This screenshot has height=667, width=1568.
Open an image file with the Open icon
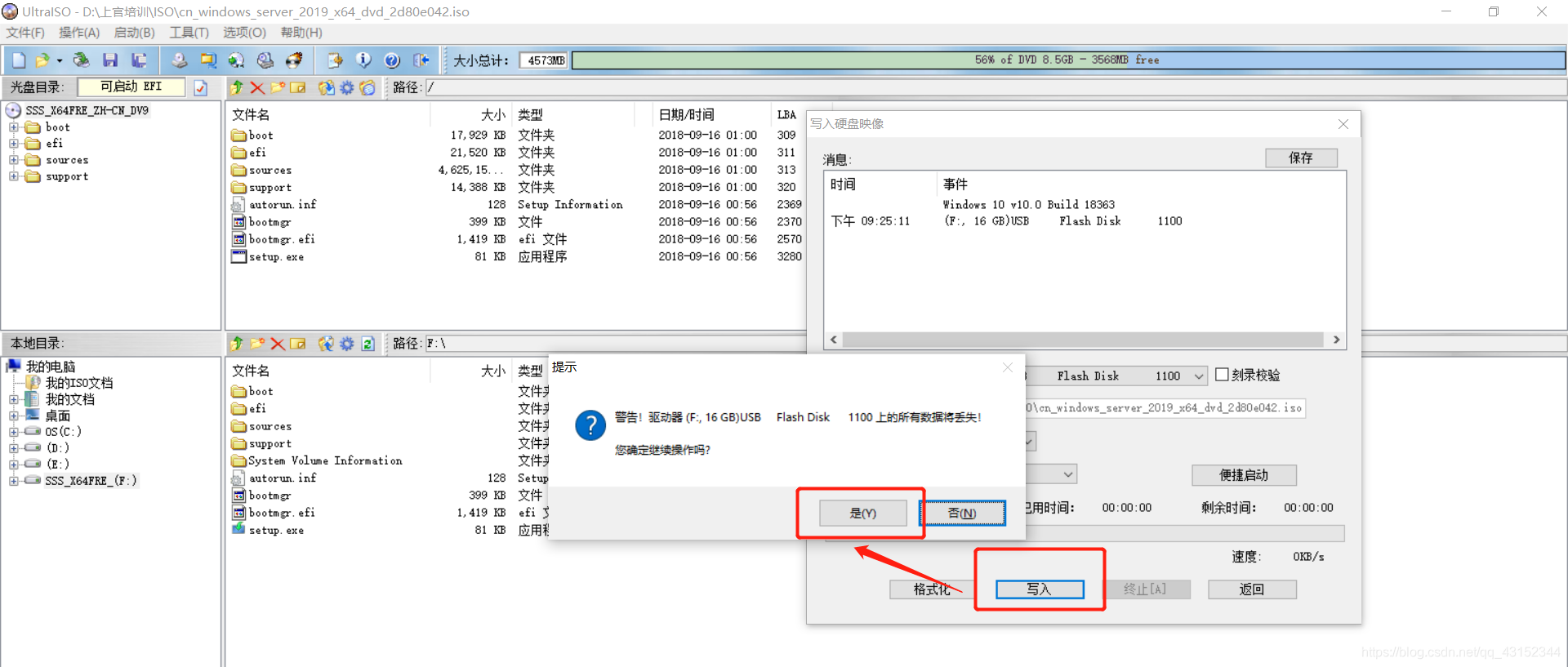click(x=42, y=60)
